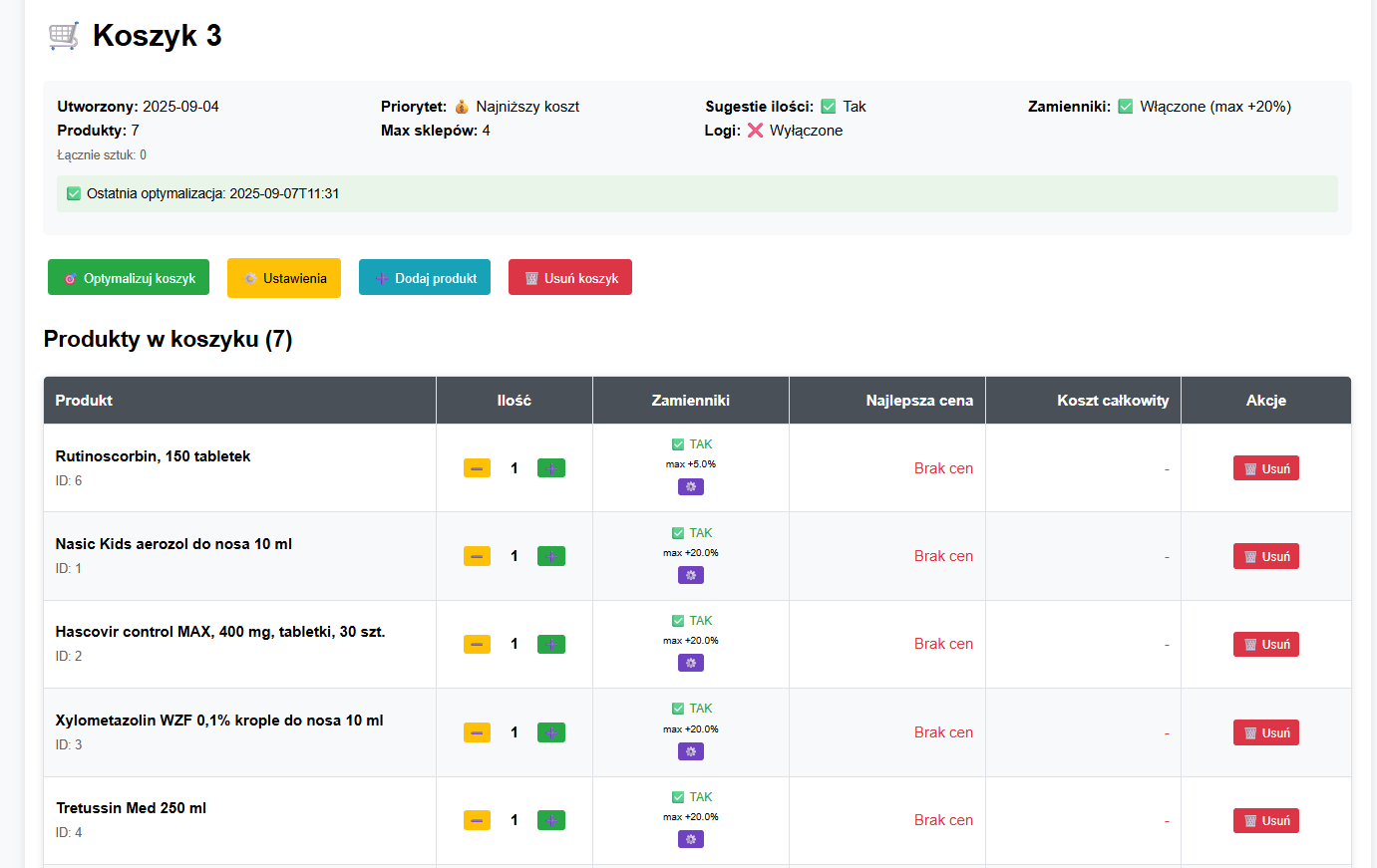This screenshot has width=1377, height=868.
Task: Delete the basket with Usuń koszyk
Action: 570,278
